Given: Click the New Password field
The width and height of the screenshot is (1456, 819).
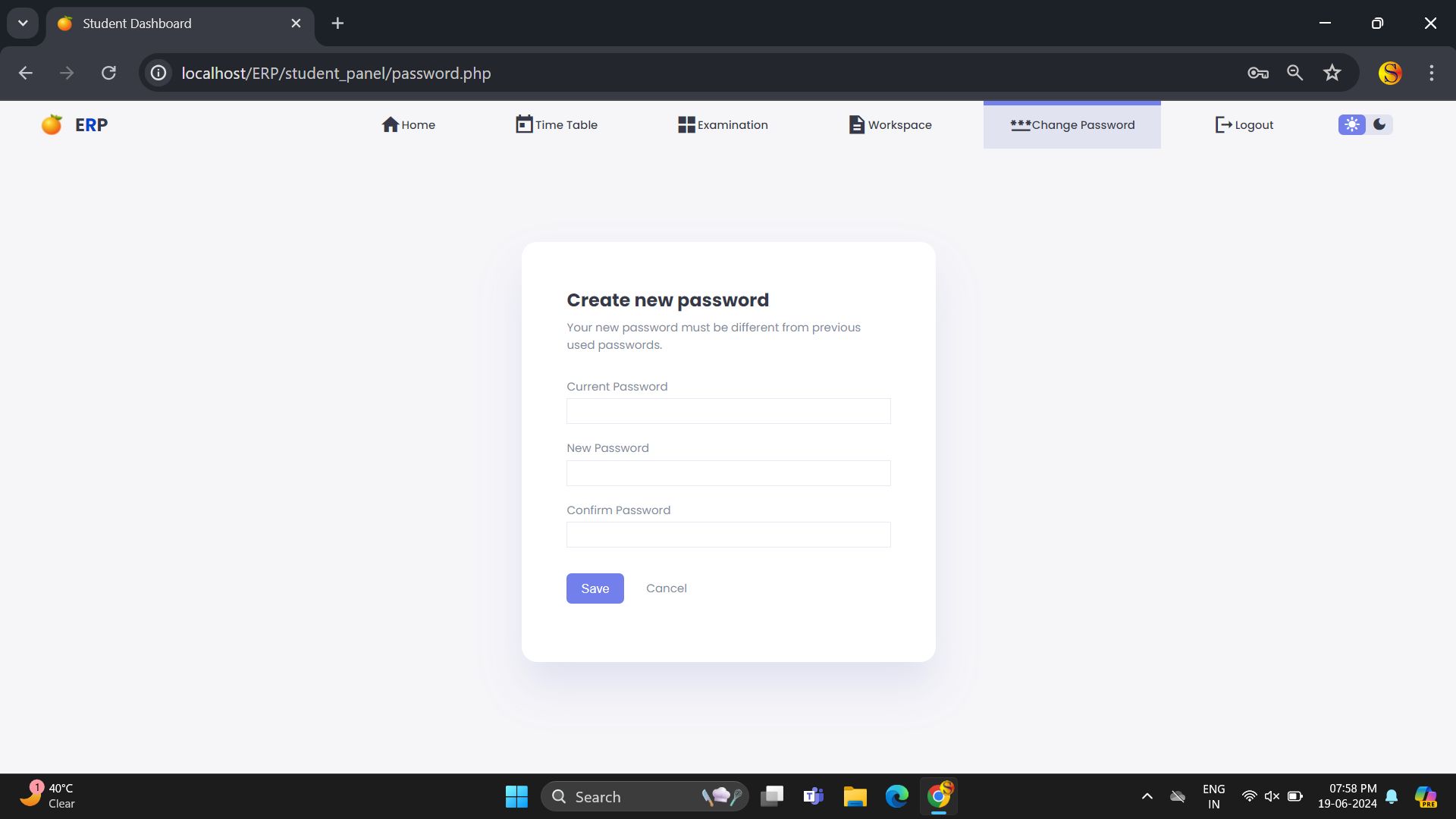Looking at the screenshot, I should [x=728, y=473].
